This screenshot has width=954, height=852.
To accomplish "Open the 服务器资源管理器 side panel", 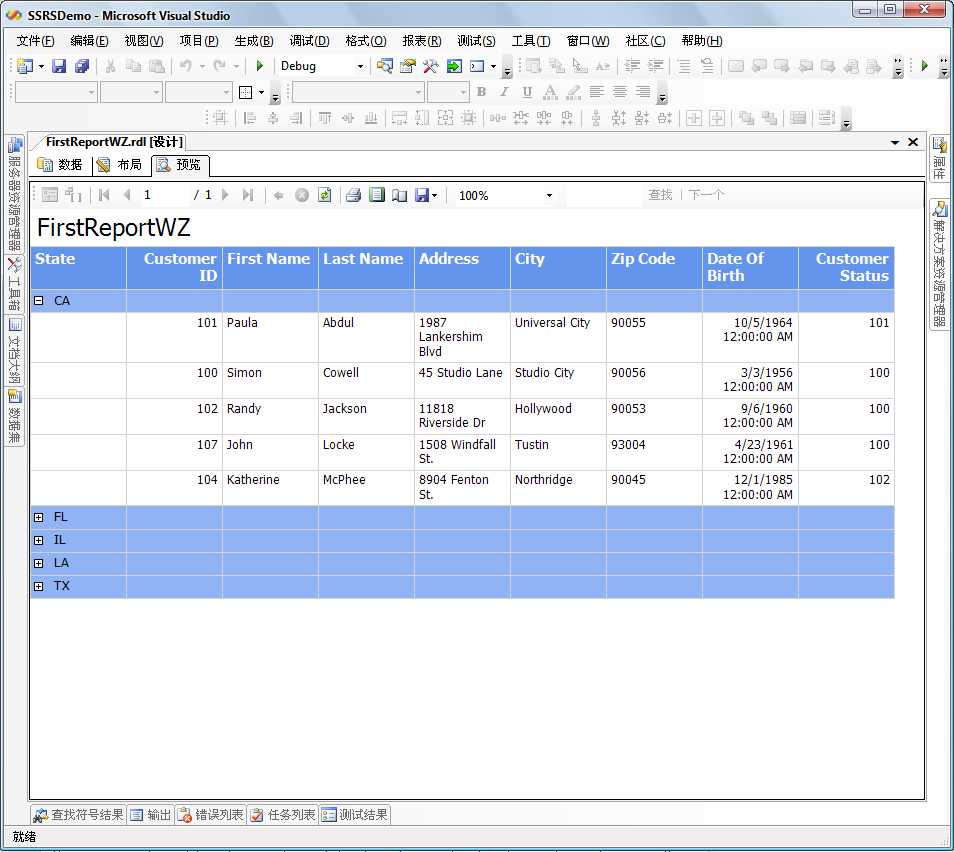I will click(x=15, y=194).
